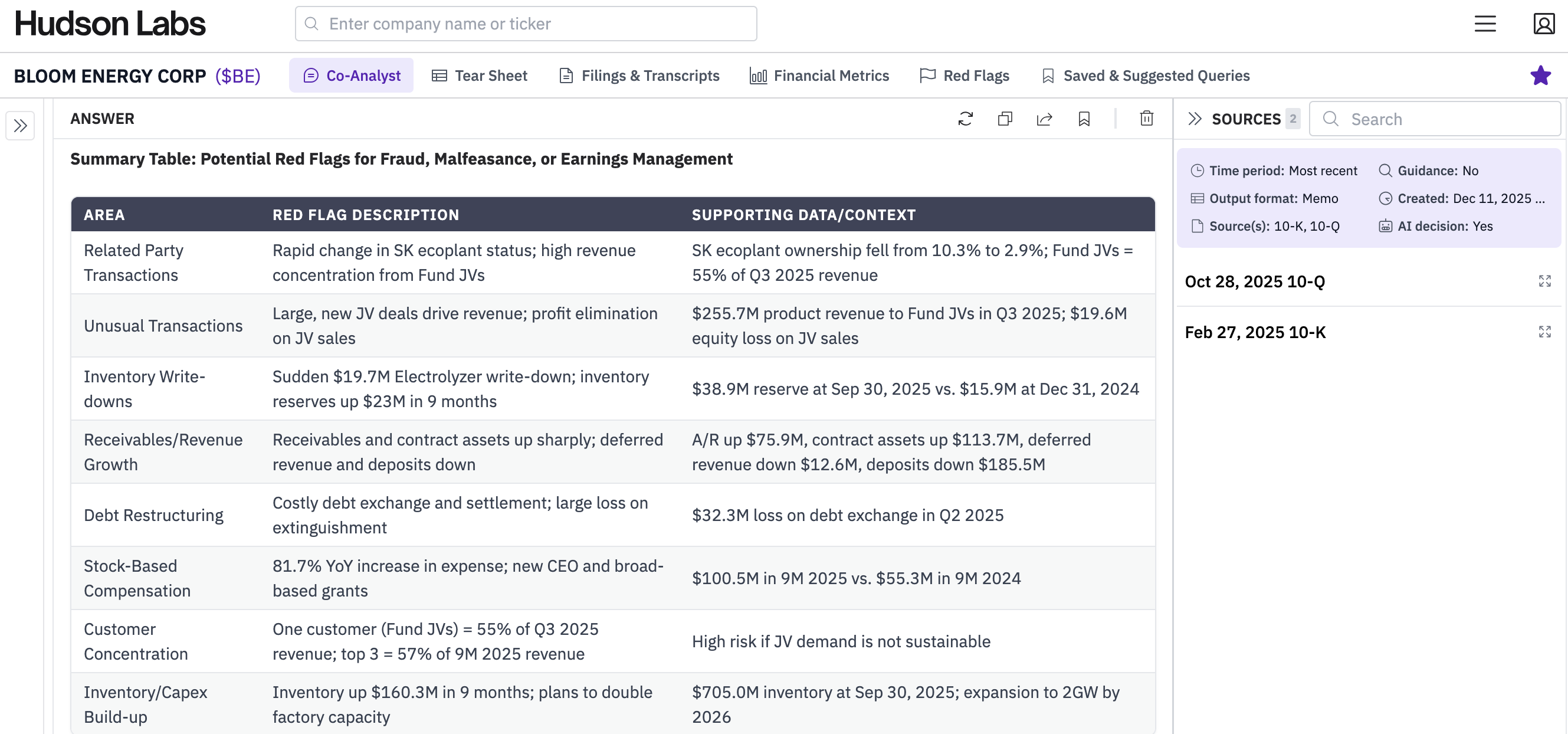Open Saved & Suggested Queries

click(x=1146, y=76)
